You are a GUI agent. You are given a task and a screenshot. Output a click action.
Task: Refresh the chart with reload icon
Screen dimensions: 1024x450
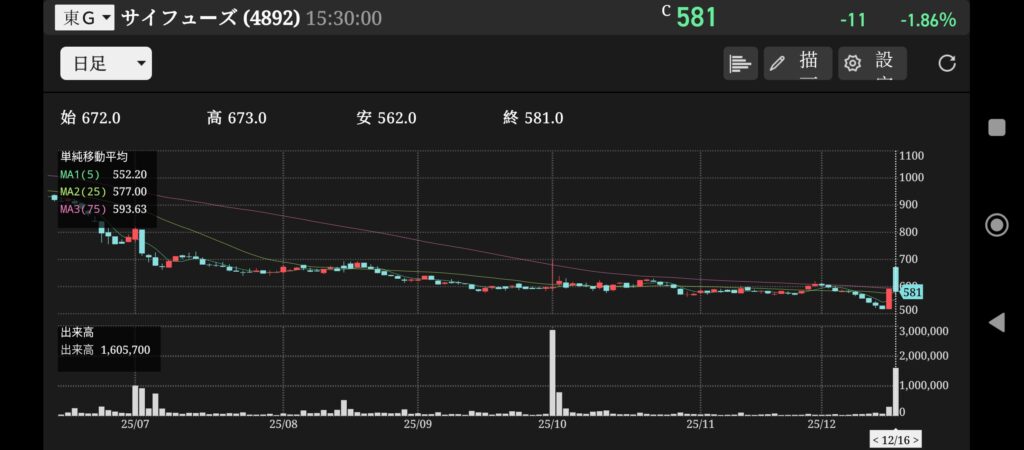pos(946,64)
